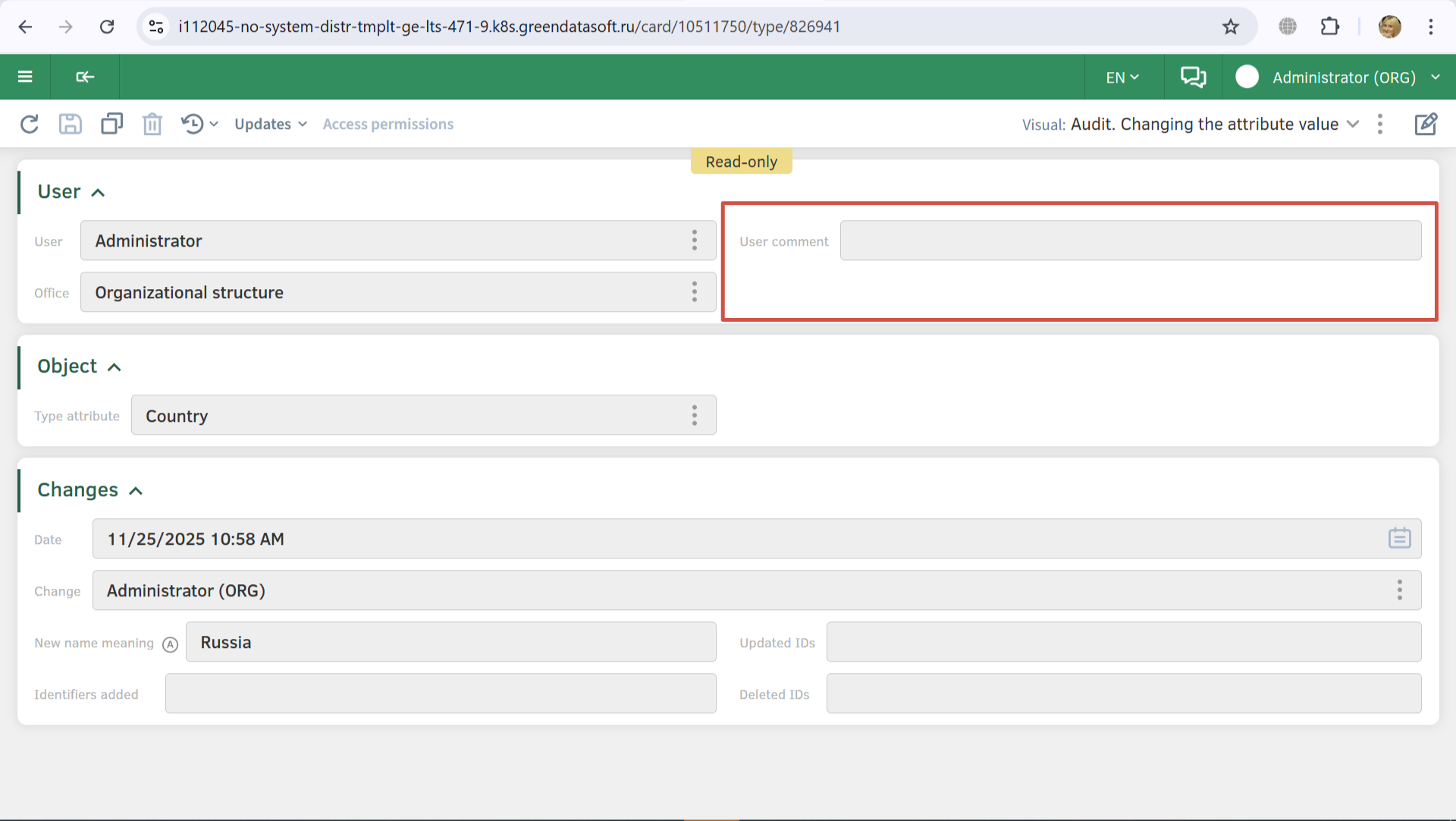Open the chat messages icon
Viewport: 1456px width, 821px height.
click(1193, 77)
